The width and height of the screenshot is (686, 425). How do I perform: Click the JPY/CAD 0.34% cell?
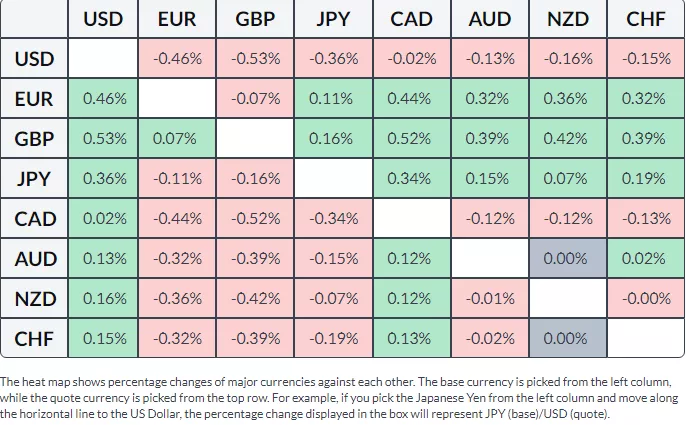click(x=411, y=178)
